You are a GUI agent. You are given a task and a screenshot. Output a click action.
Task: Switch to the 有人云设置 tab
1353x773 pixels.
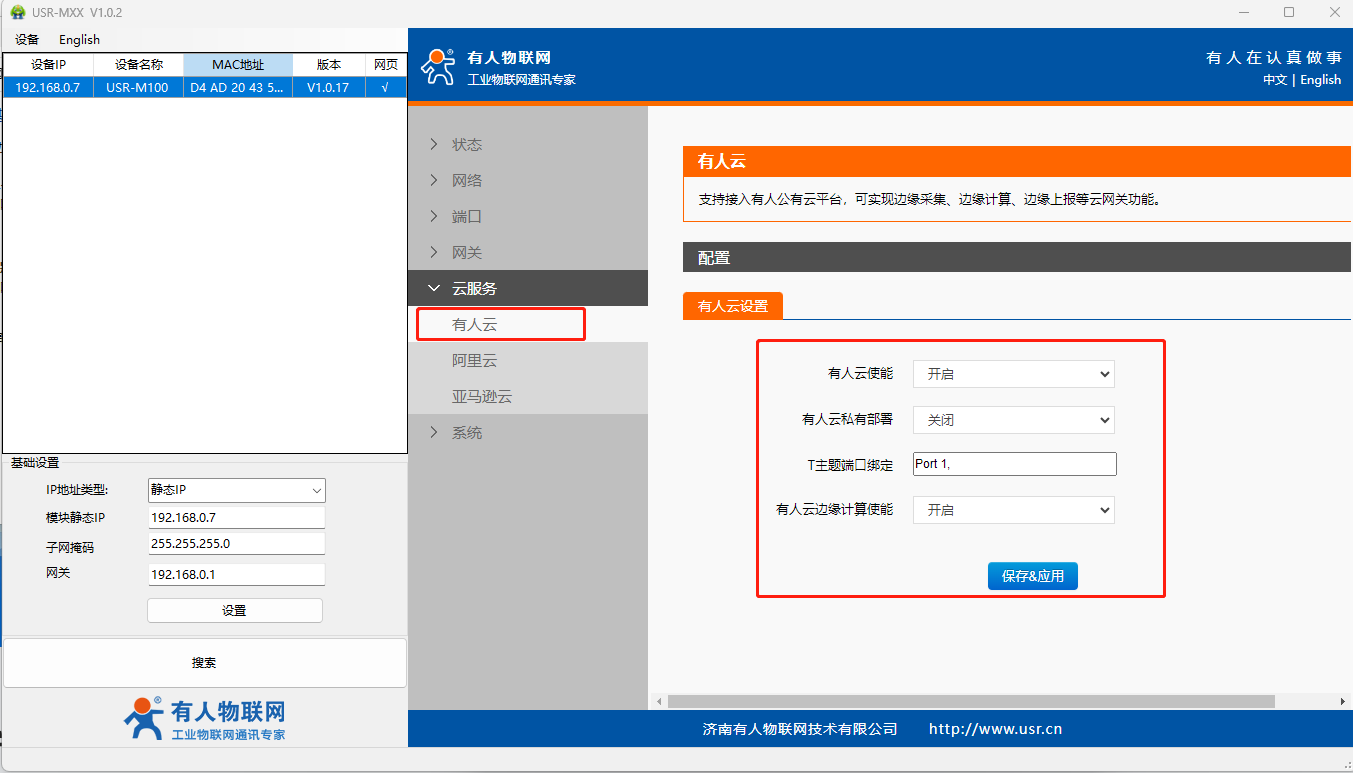pos(733,306)
